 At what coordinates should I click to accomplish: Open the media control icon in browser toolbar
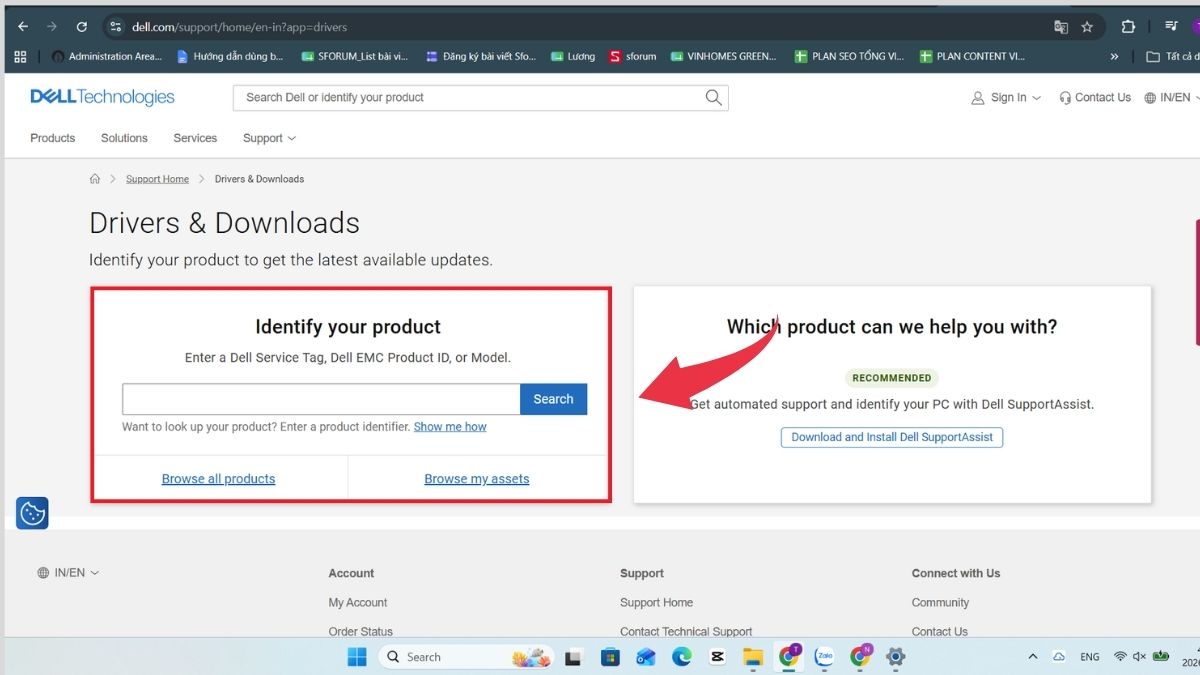point(1171,27)
